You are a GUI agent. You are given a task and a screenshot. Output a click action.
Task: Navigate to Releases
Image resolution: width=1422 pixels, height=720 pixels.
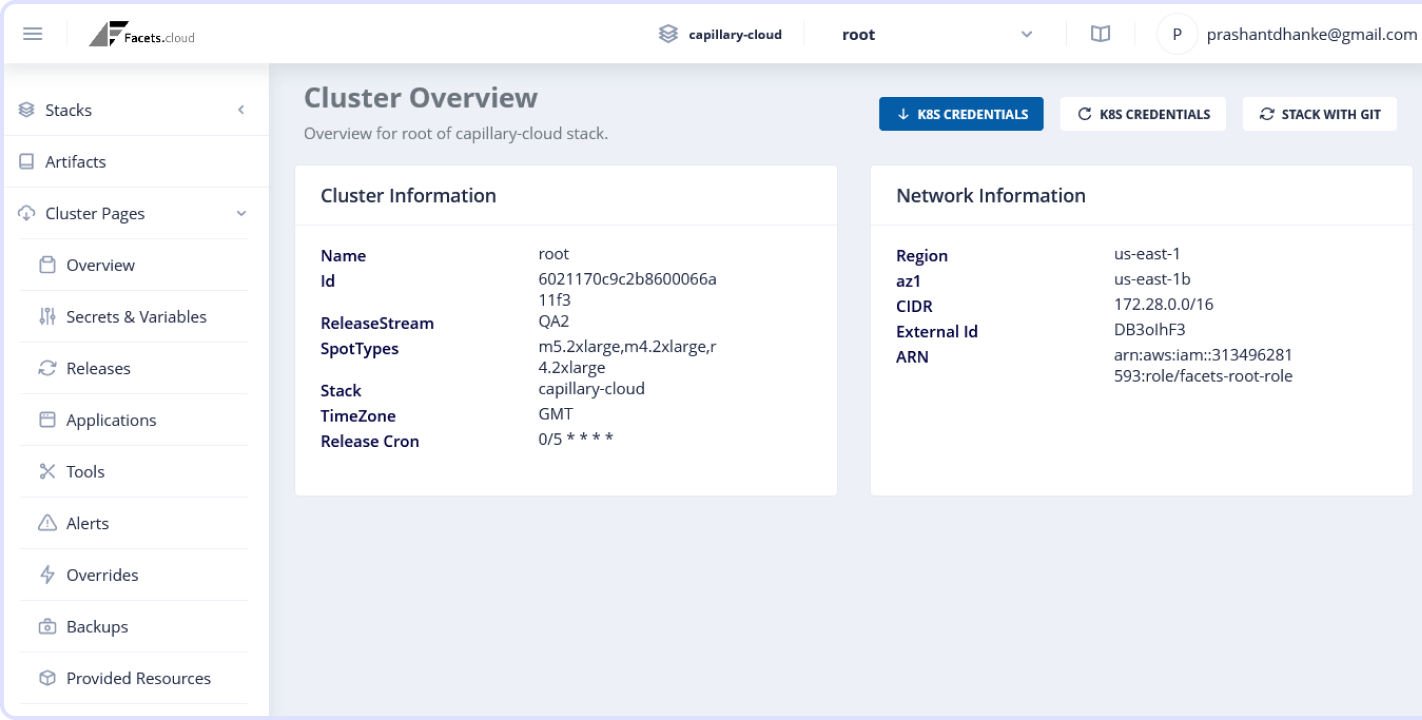[x=134, y=368]
